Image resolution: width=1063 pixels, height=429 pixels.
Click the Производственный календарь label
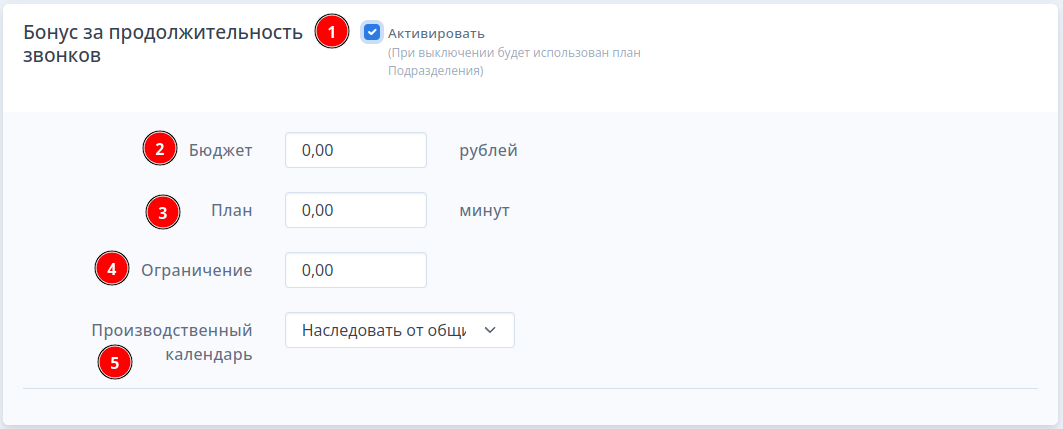(x=172, y=342)
